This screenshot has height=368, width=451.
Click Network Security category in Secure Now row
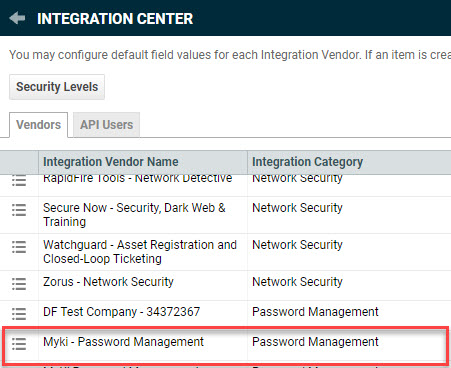pos(297,208)
